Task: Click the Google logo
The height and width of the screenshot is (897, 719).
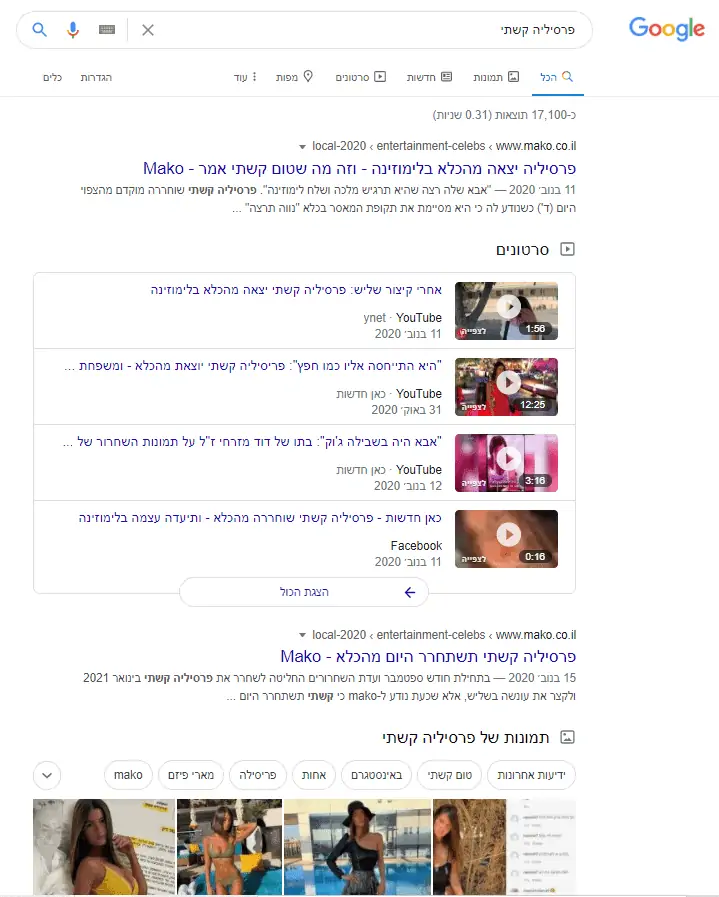Action: click(x=666, y=29)
